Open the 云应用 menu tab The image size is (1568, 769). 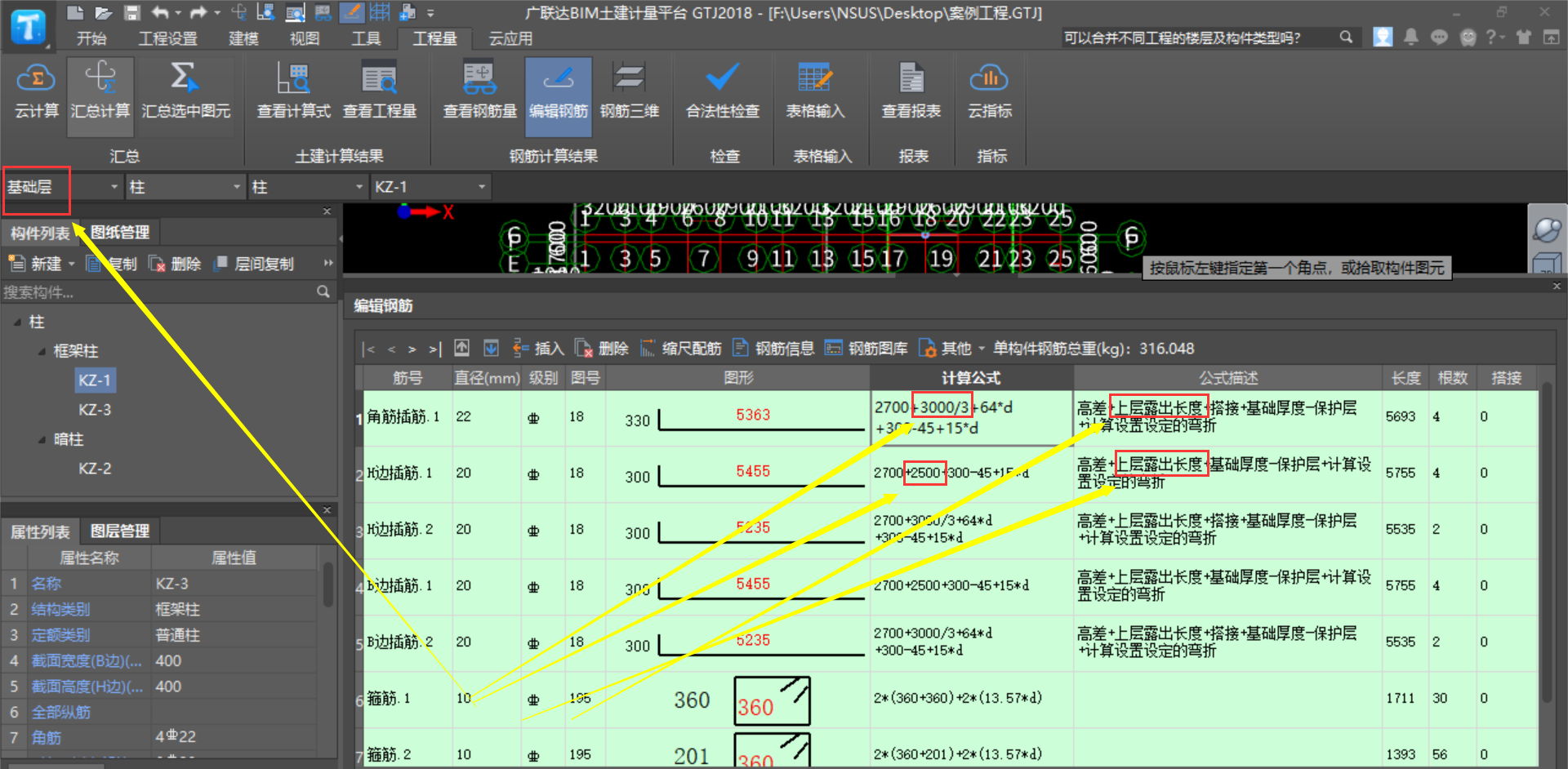point(510,38)
